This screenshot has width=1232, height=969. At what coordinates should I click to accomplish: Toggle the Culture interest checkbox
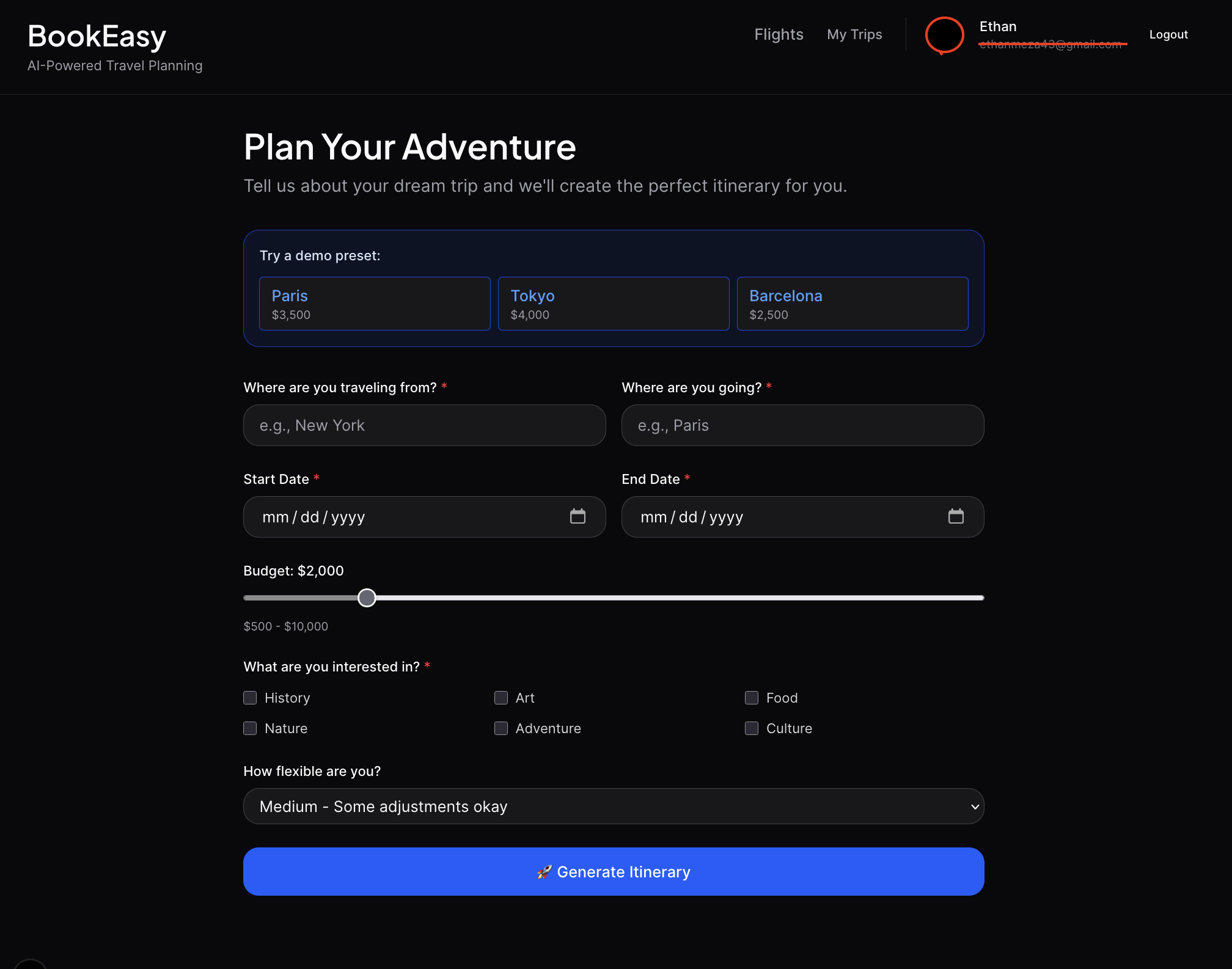(752, 728)
